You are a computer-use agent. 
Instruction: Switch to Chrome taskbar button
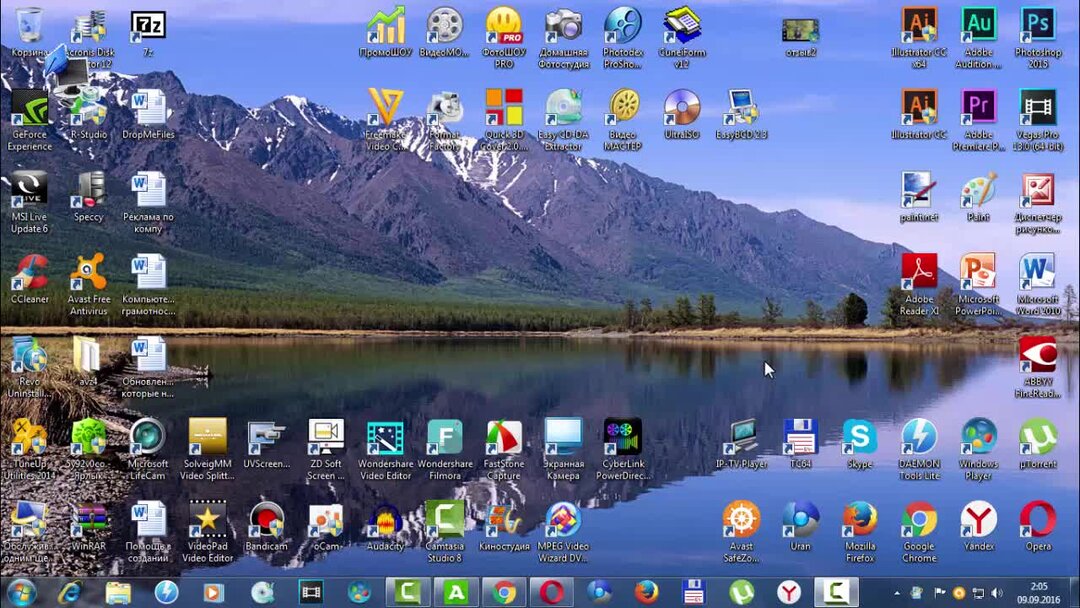(503, 592)
